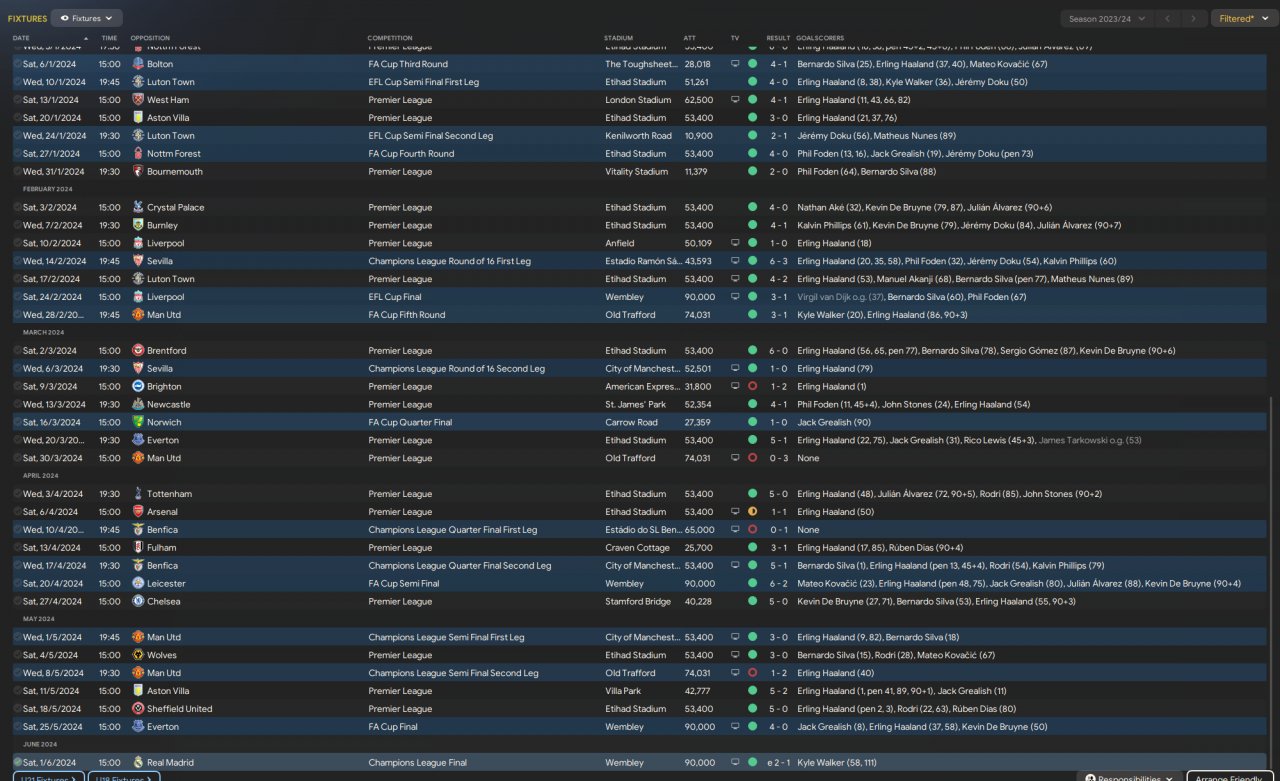Click the TV icon on the Brighton row

coord(735,387)
